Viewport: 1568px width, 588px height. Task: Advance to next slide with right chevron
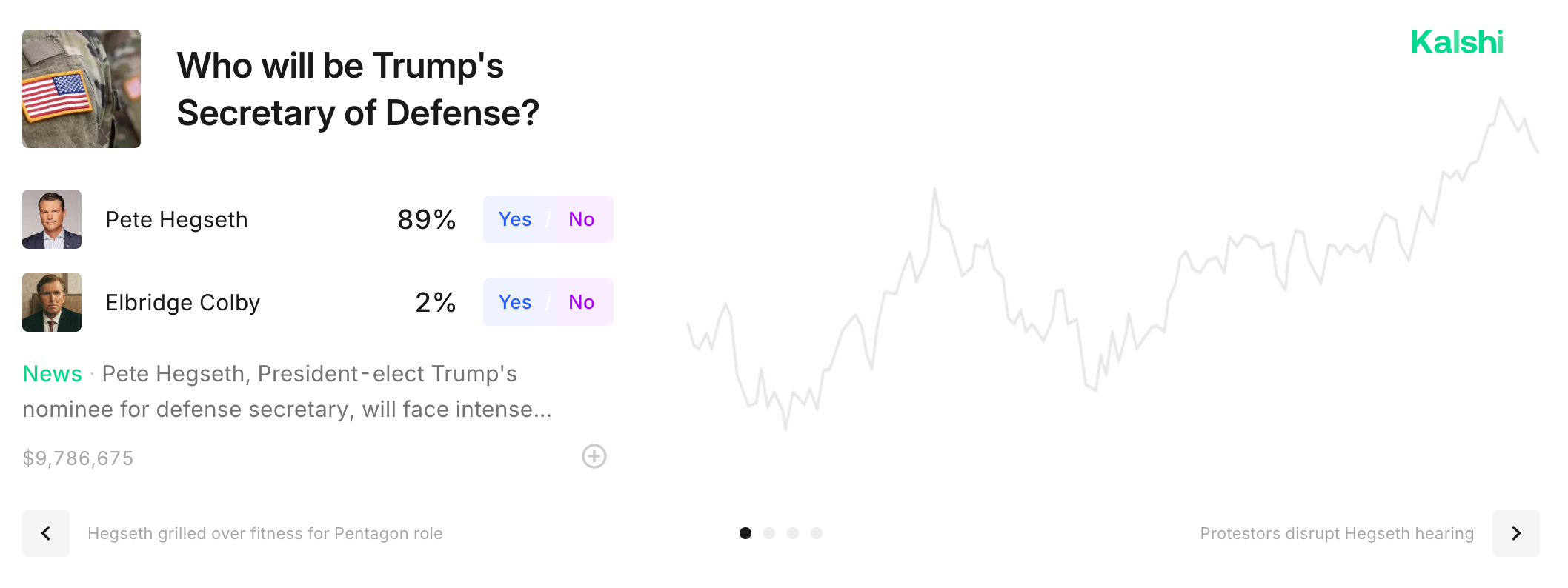pos(1515,533)
